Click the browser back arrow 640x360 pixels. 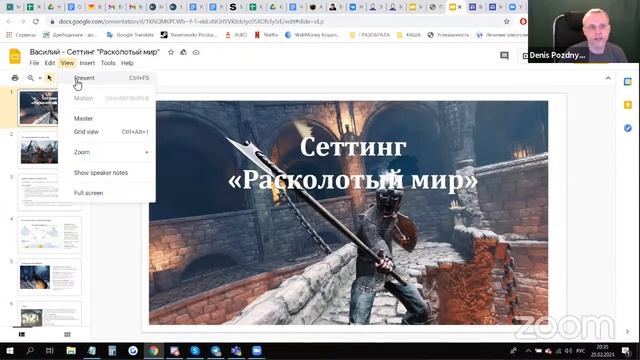[x=9, y=21]
